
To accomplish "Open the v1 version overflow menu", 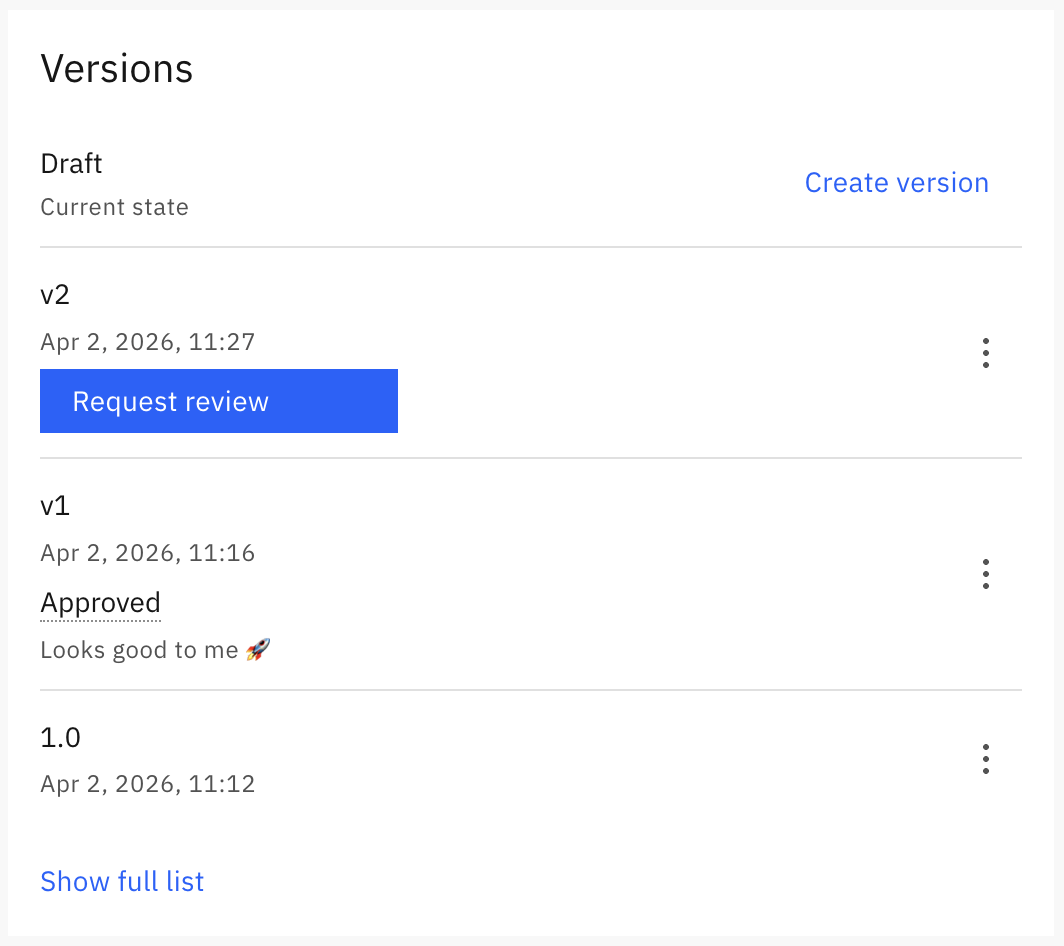I will click(x=986, y=574).
